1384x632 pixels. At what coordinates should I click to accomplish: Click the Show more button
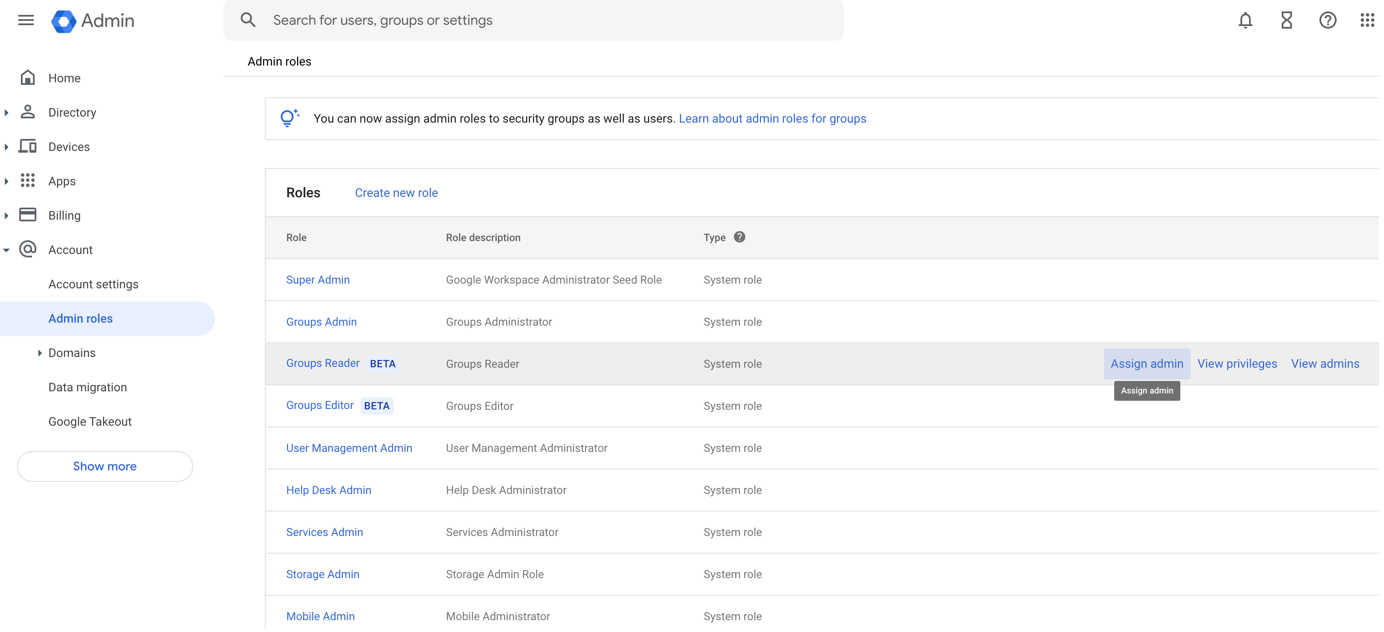pos(105,466)
